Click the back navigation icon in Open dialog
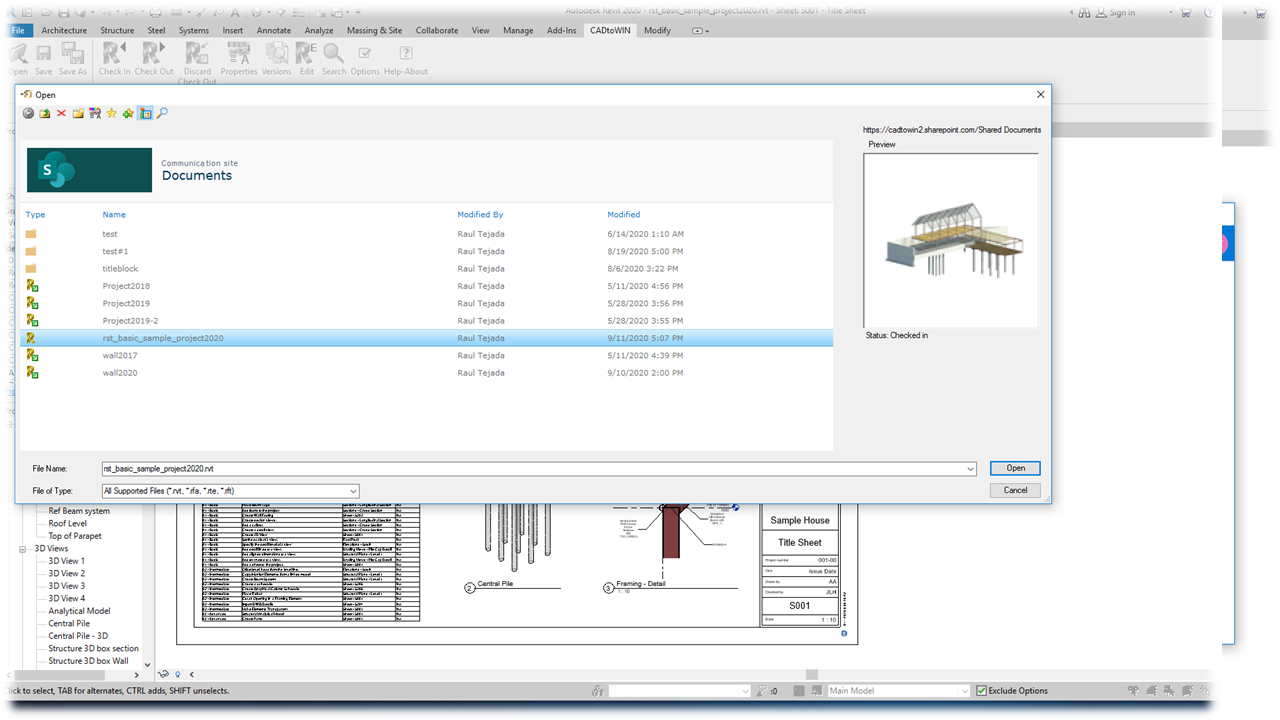1280x720 pixels. pos(28,114)
